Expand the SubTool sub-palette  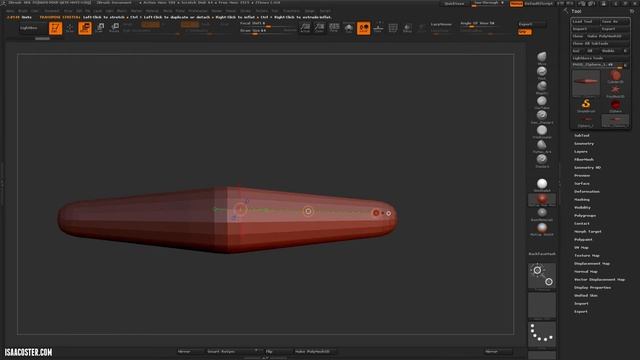click(x=582, y=136)
